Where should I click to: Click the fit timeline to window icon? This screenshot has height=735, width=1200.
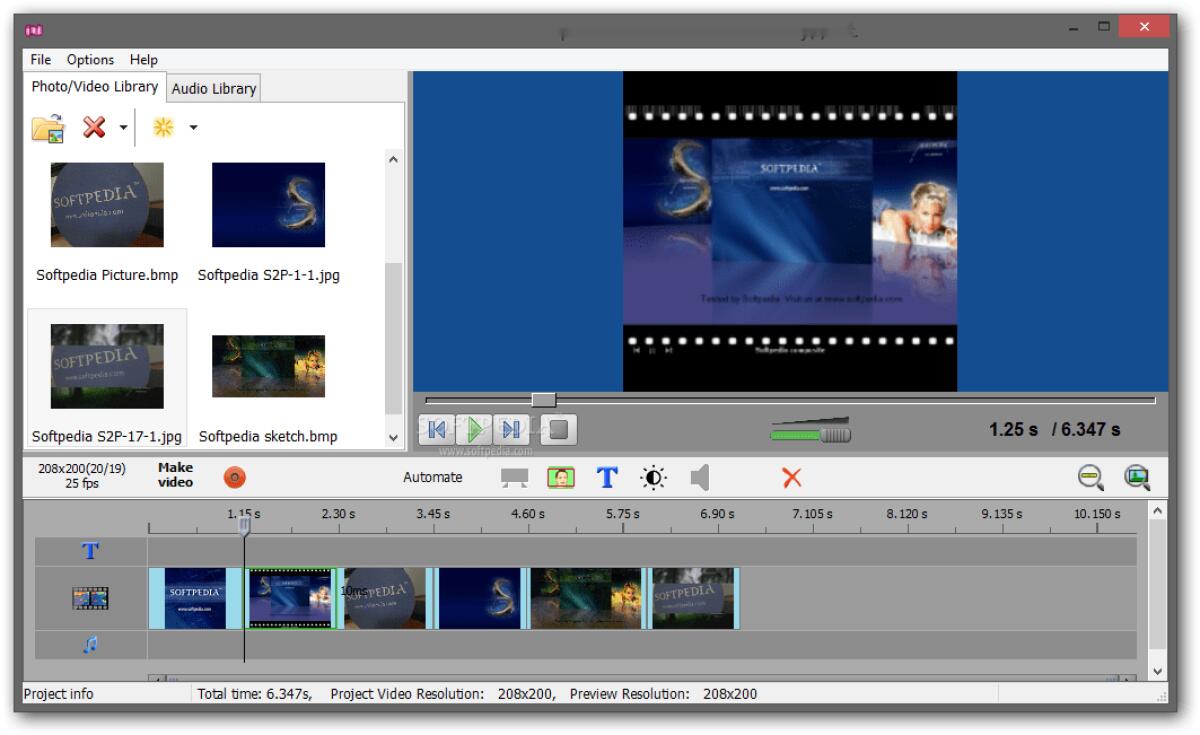click(x=1138, y=477)
